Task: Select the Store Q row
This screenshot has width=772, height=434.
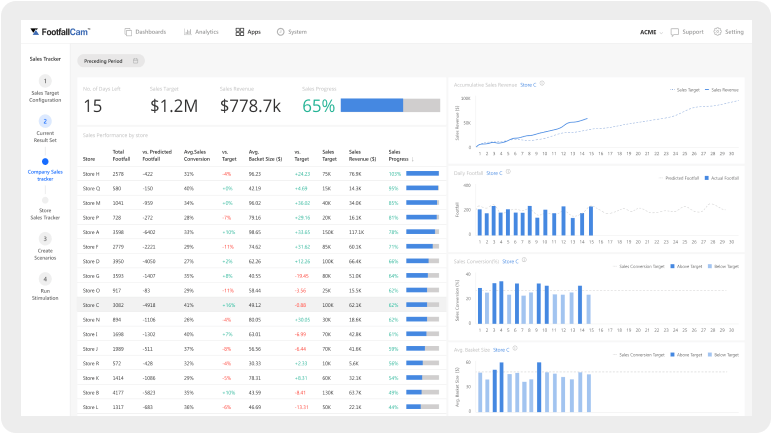Action: [261, 189]
